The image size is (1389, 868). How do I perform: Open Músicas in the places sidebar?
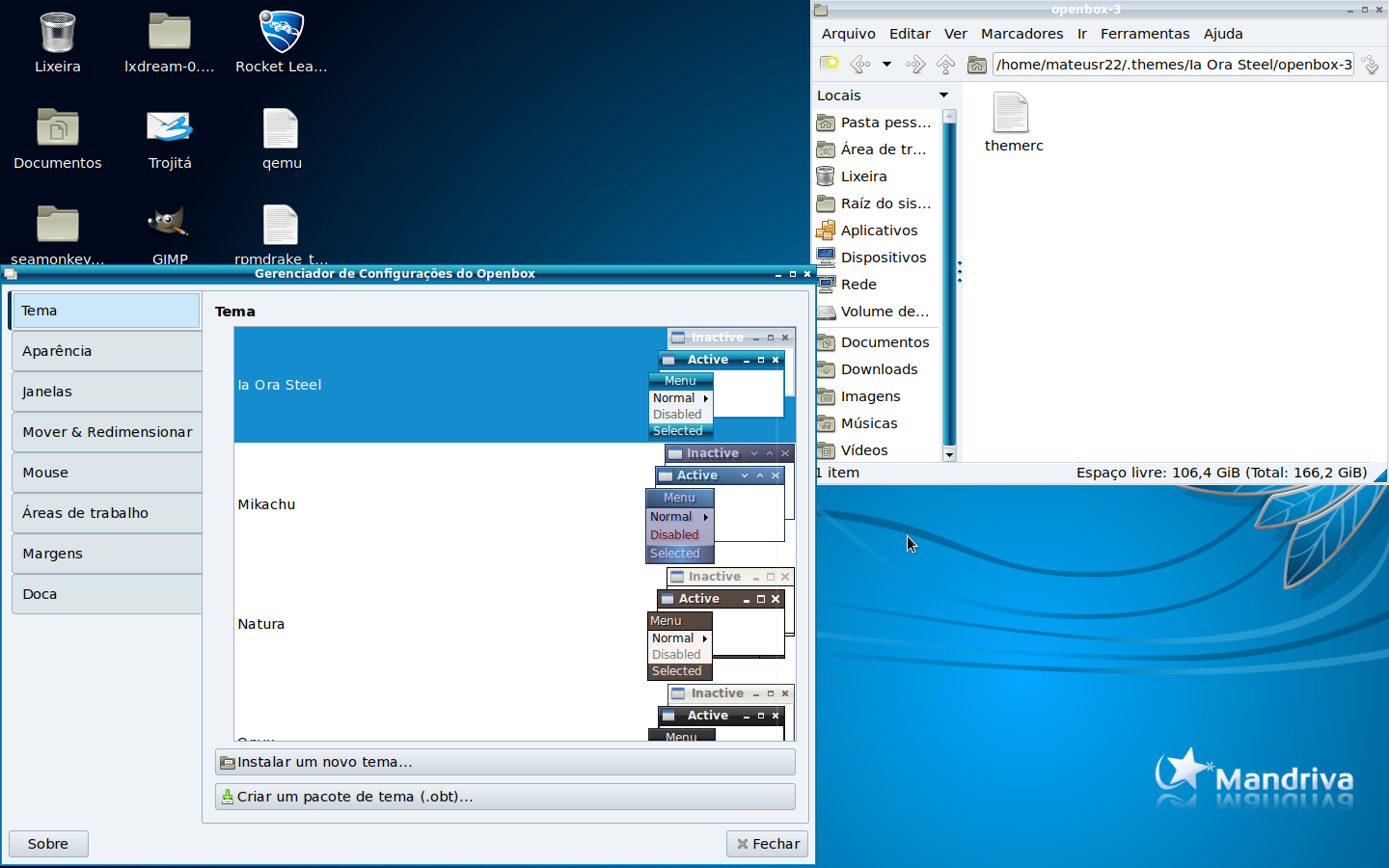coord(877,423)
